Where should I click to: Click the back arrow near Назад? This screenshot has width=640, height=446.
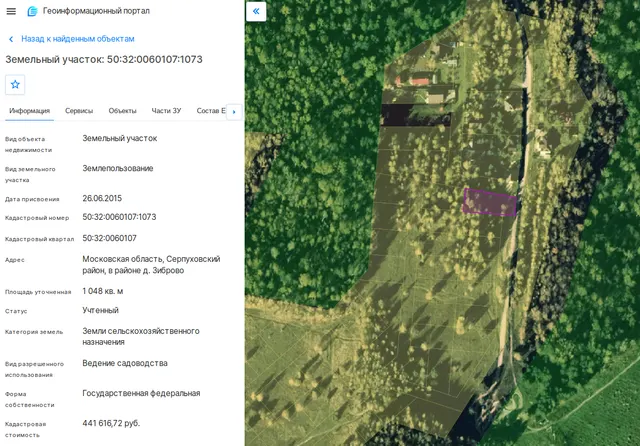point(11,39)
